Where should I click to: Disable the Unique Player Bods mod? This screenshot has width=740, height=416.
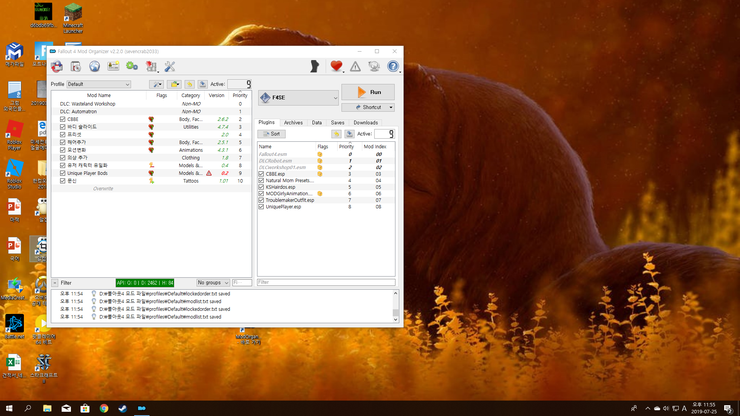click(63, 173)
